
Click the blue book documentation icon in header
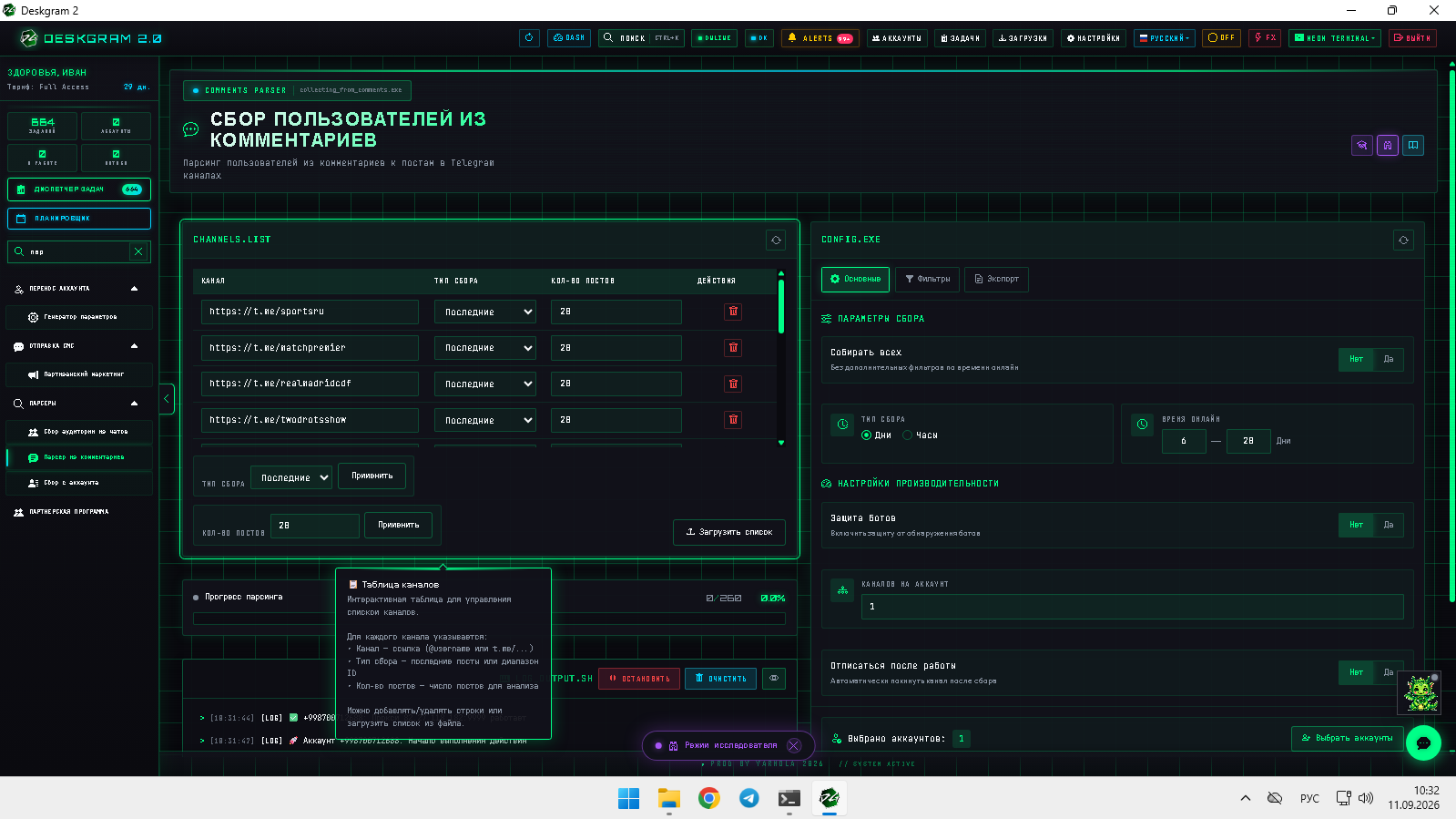click(x=1413, y=145)
